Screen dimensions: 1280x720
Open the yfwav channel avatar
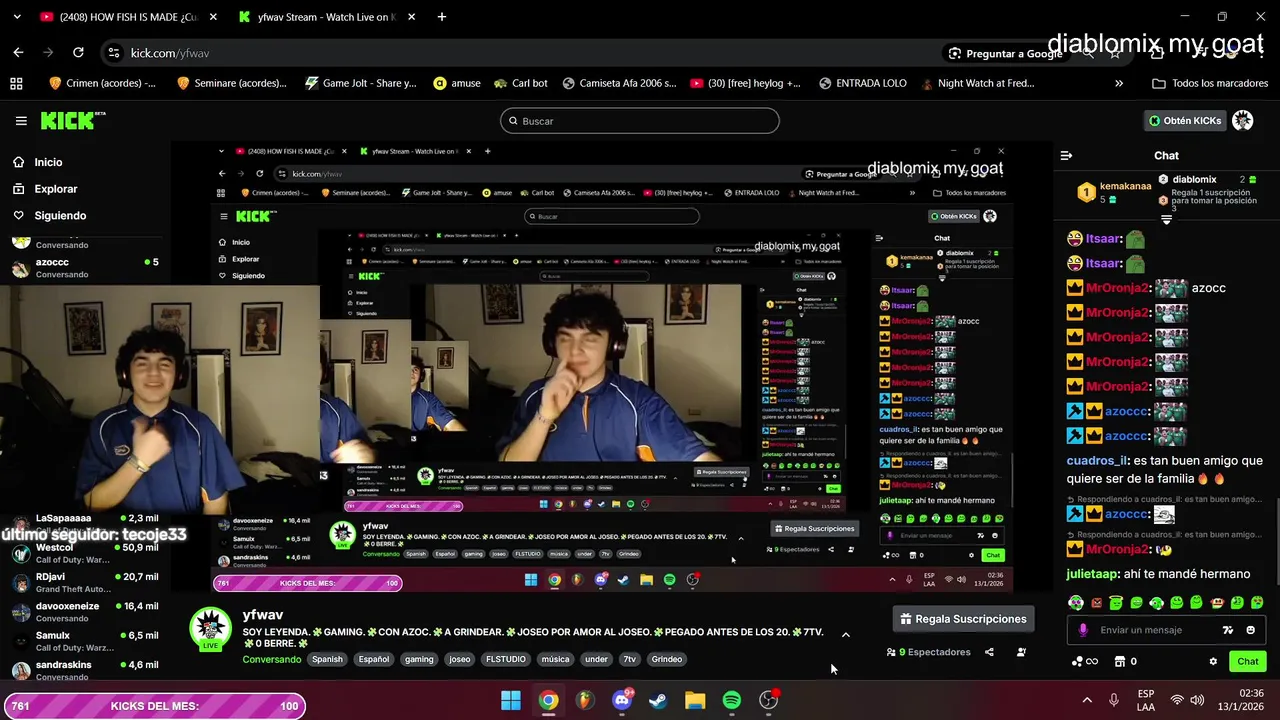pyautogui.click(x=210, y=627)
